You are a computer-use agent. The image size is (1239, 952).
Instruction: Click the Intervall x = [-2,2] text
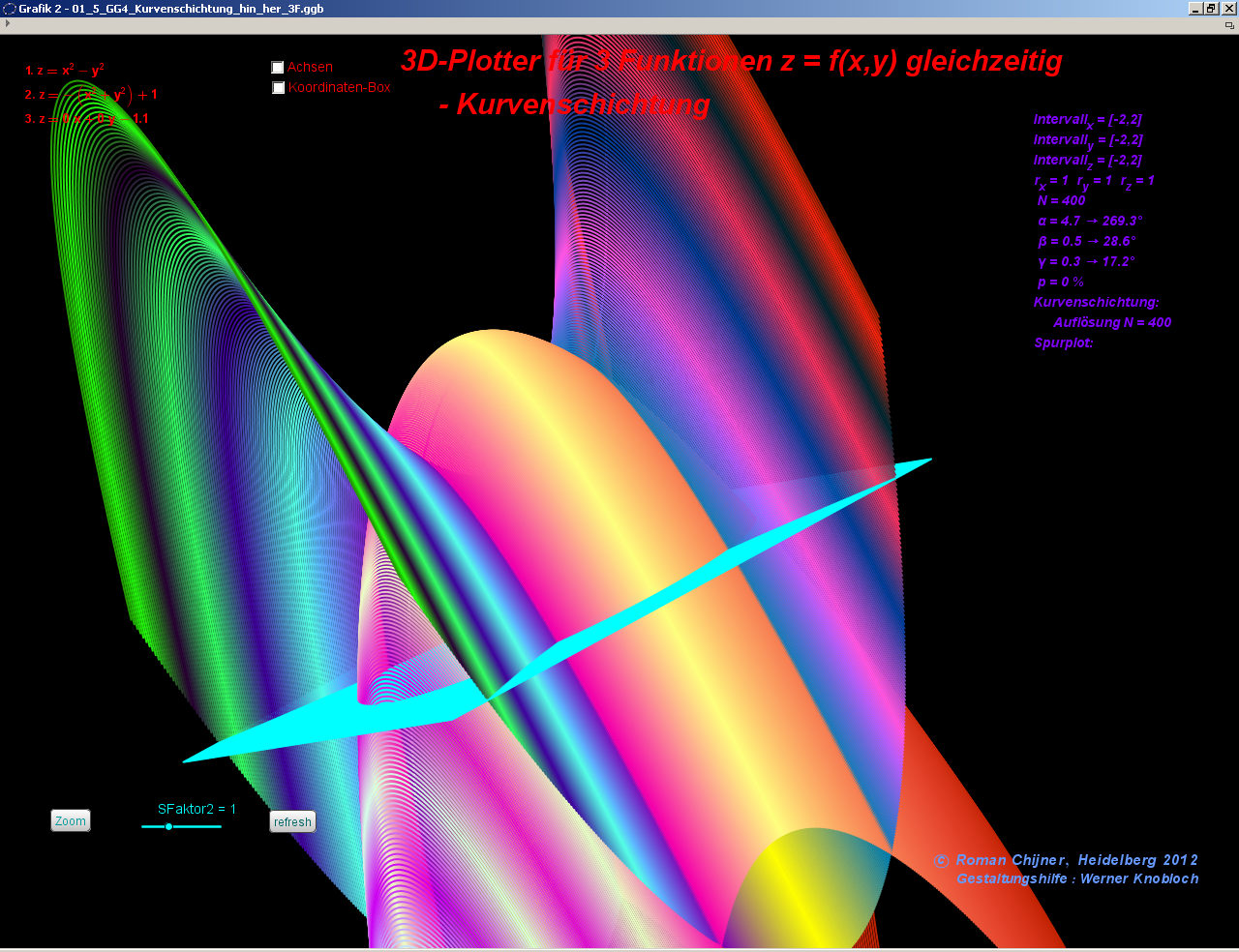click(x=1087, y=120)
